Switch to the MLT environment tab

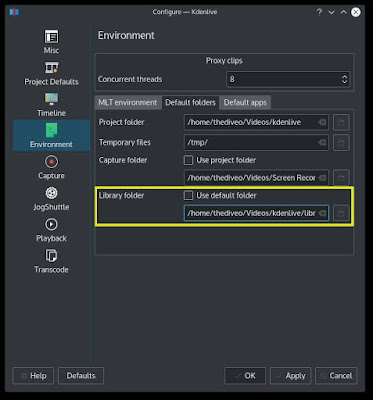(x=127, y=103)
